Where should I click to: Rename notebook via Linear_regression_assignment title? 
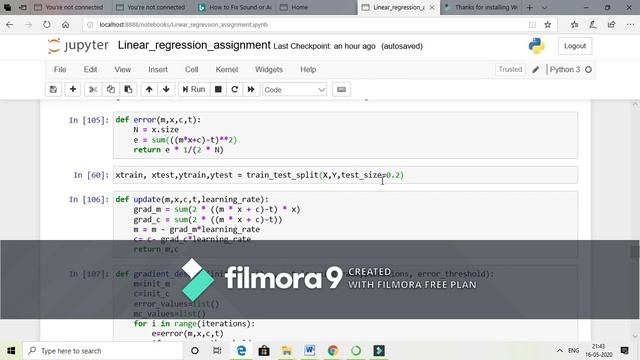194,45
